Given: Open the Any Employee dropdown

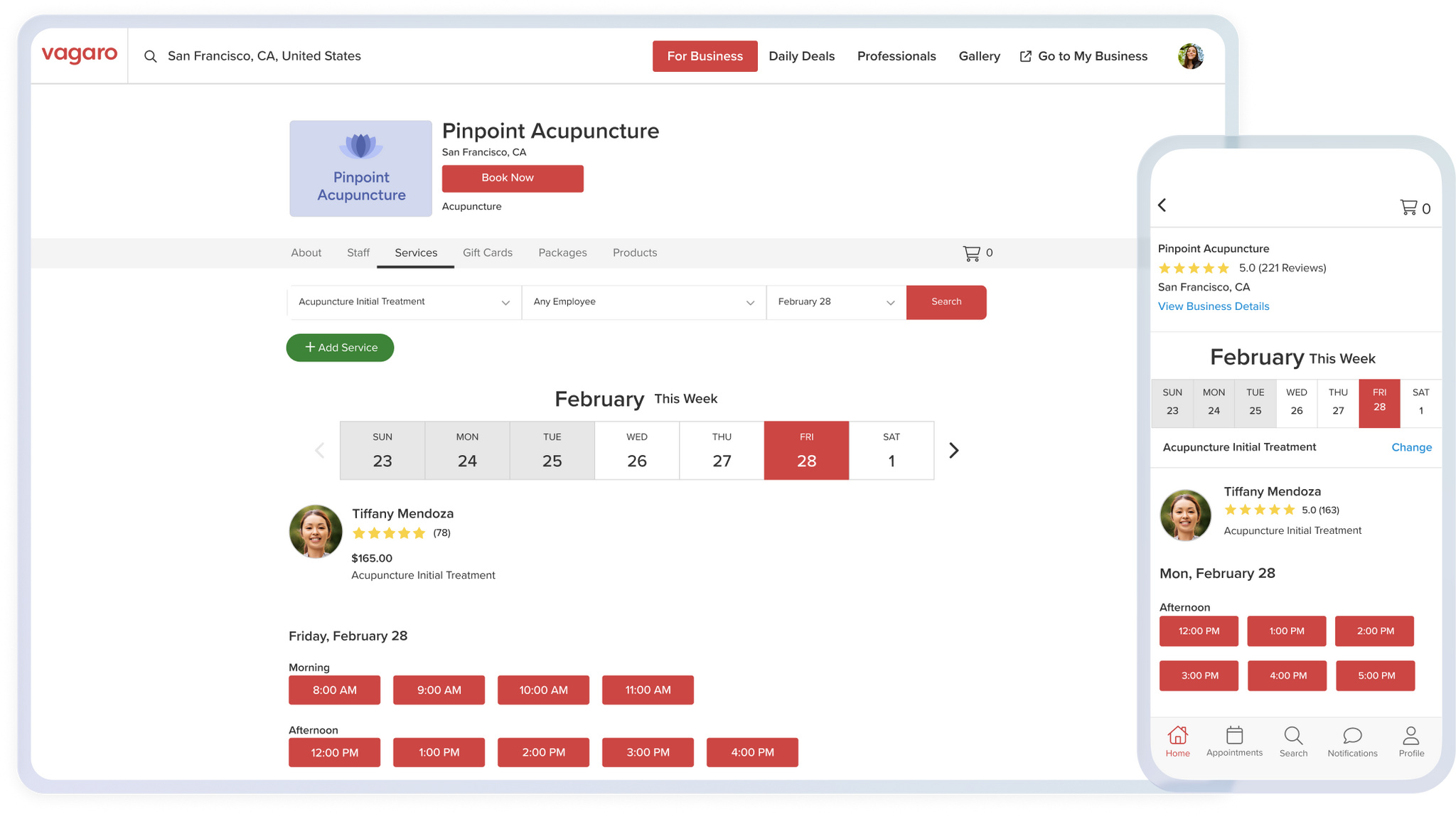Looking at the screenshot, I should click(644, 302).
